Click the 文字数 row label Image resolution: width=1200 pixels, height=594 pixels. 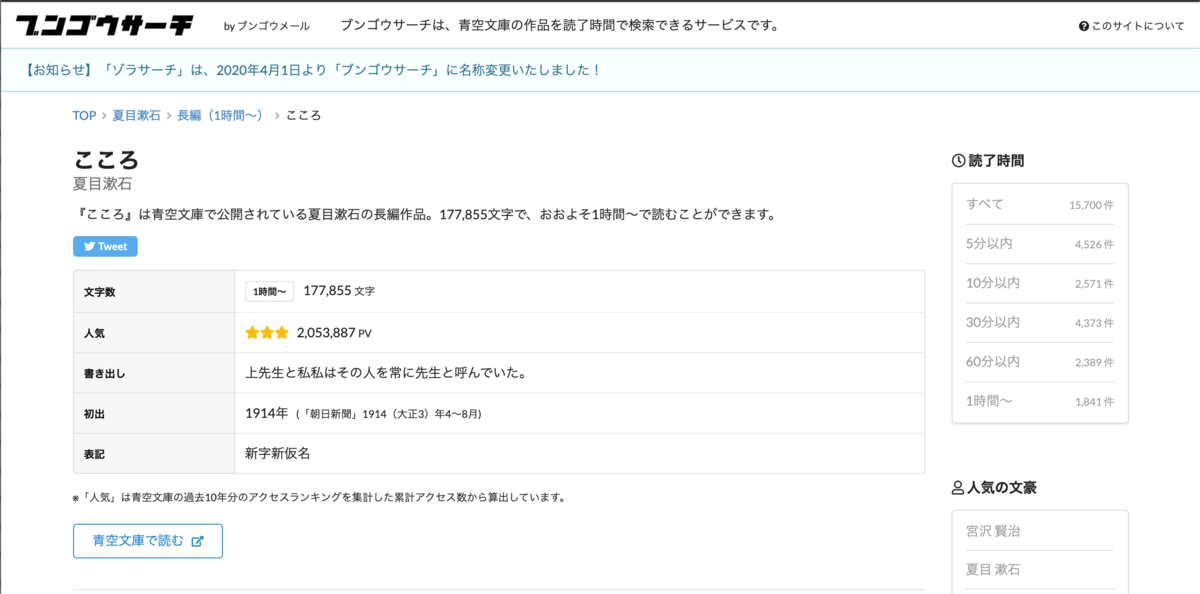pyautogui.click(x=100, y=292)
